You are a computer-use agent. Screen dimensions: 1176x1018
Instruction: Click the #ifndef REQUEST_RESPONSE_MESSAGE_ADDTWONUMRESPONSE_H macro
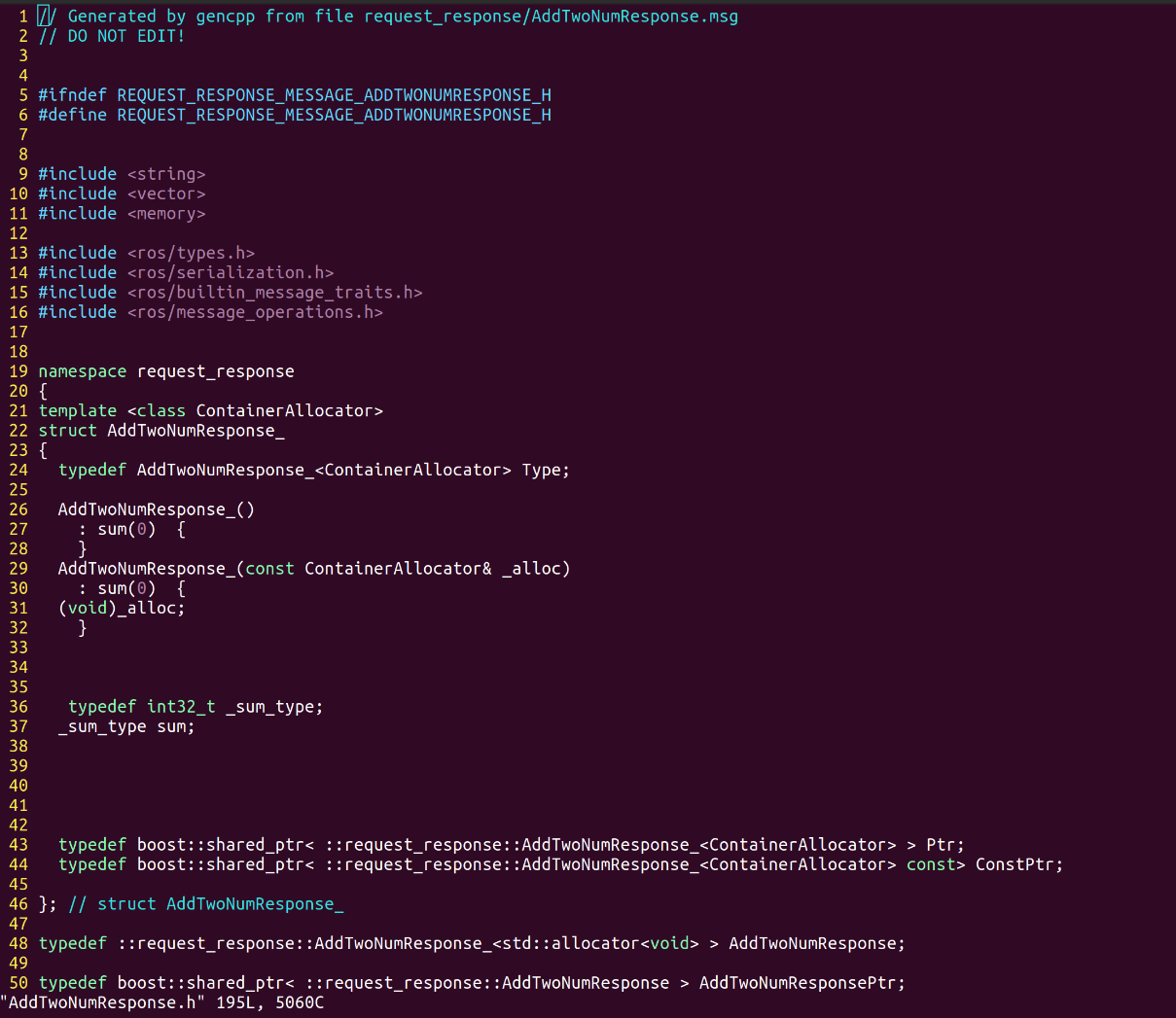coord(294,95)
